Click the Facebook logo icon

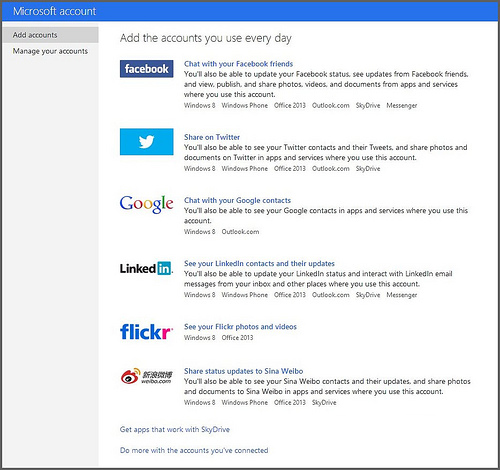click(x=147, y=69)
